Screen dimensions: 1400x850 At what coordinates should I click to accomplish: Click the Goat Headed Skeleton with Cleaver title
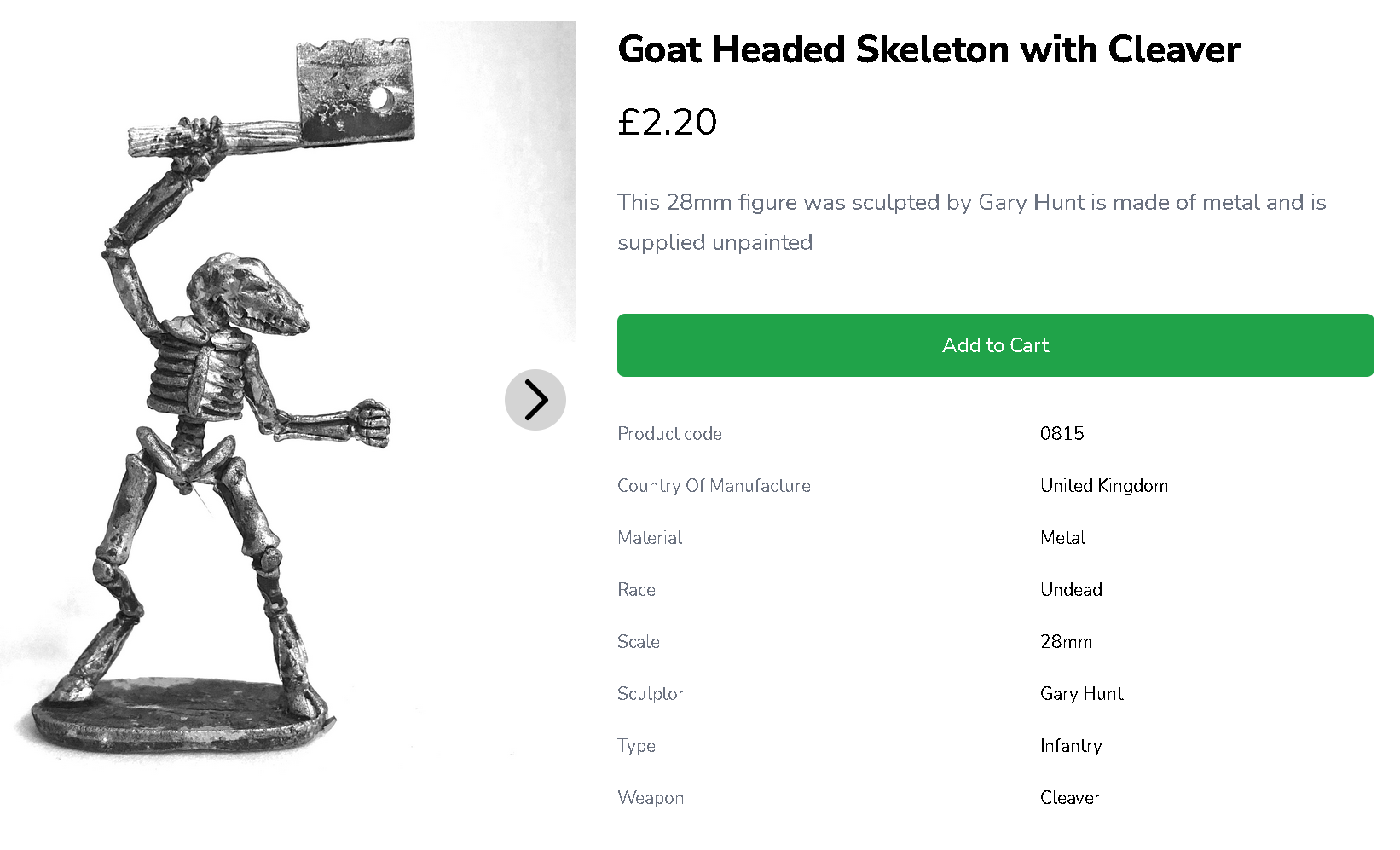(x=929, y=49)
